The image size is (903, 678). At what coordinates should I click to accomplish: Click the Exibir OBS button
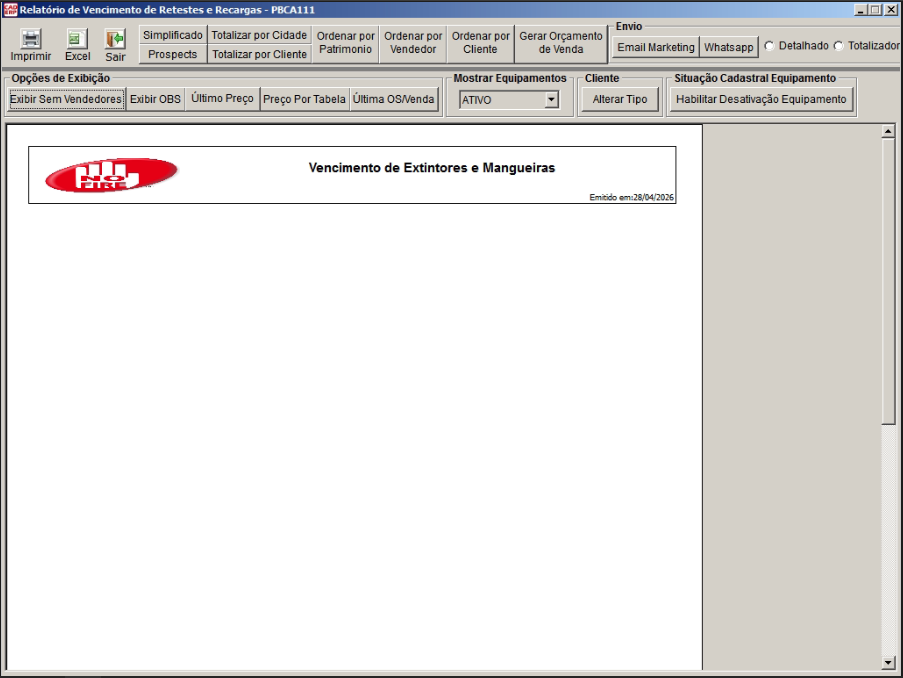click(x=155, y=99)
